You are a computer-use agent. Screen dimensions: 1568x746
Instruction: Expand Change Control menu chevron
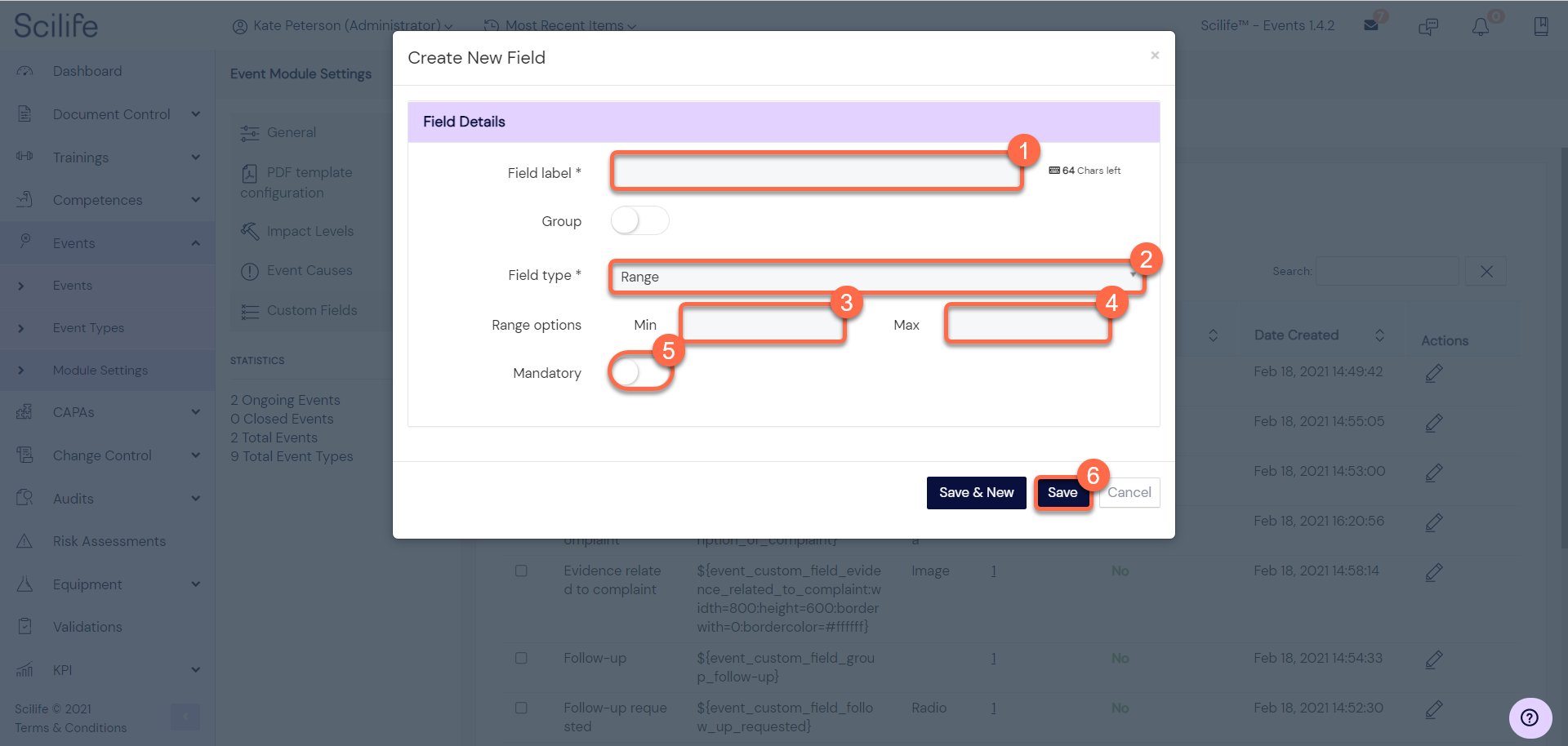[196, 455]
